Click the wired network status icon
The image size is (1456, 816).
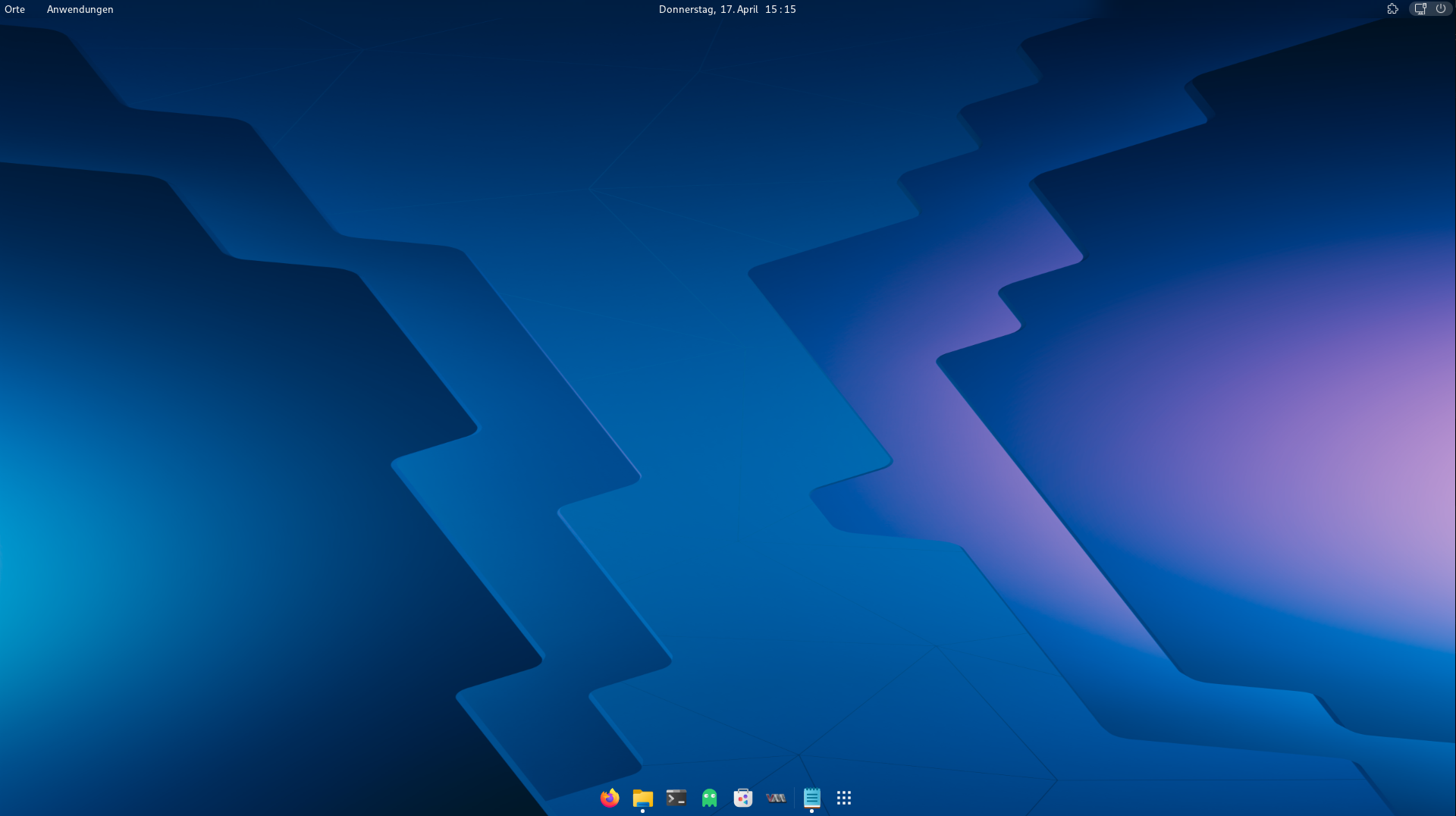pyautogui.click(x=1420, y=9)
